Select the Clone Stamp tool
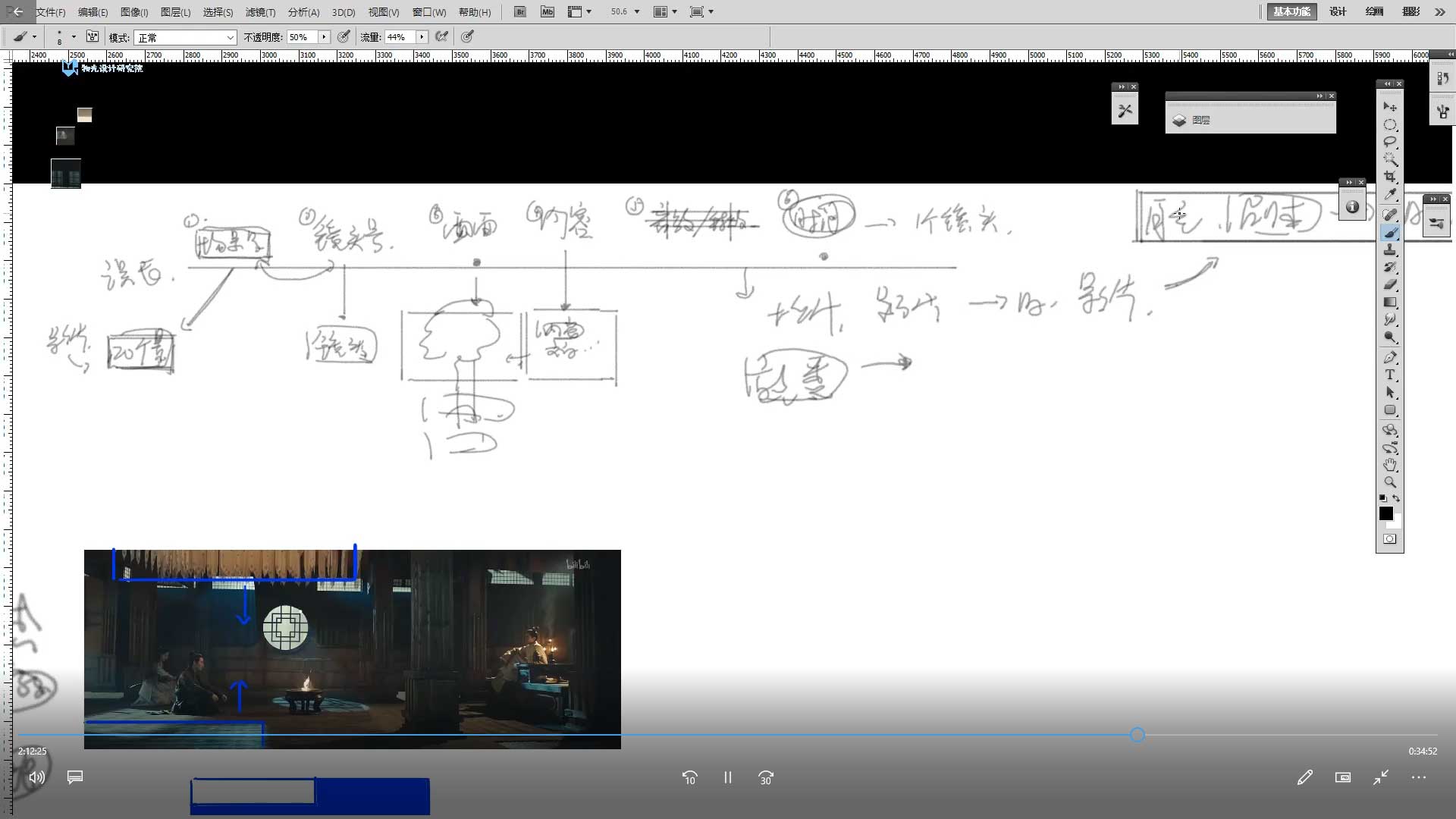The image size is (1456, 819). pyautogui.click(x=1389, y=249)
